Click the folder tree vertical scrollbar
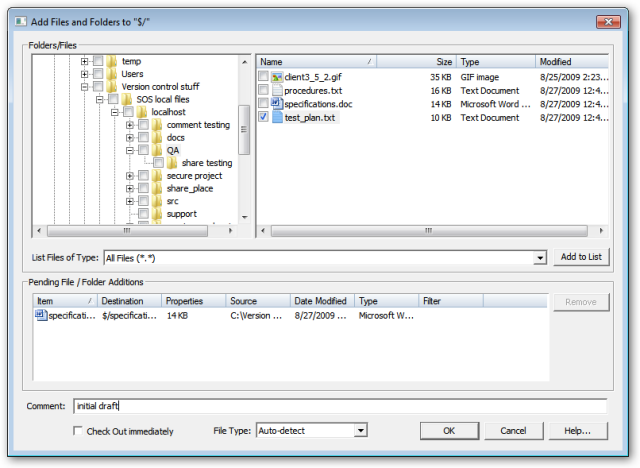This screenshot has width=640, height=468. [x=243, y=130]
